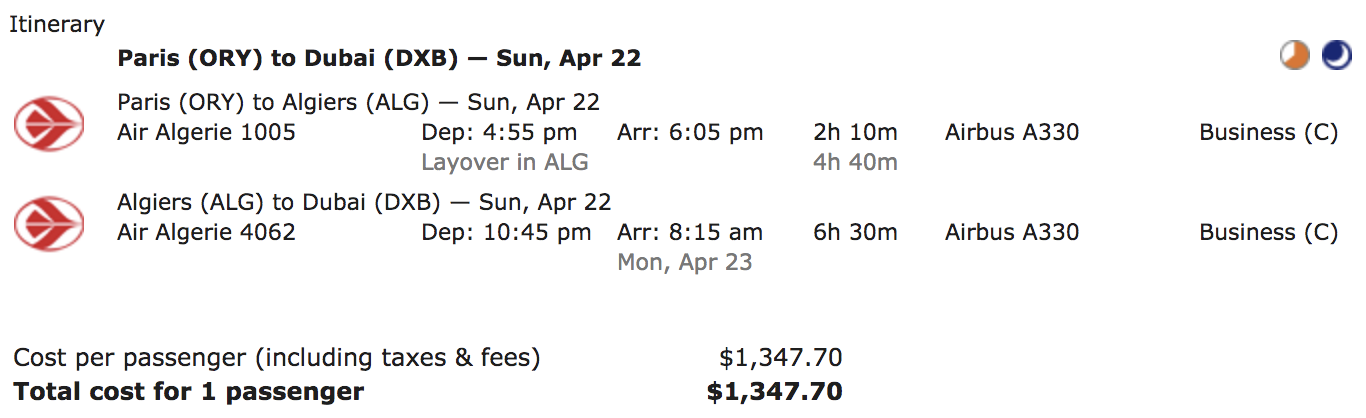This screenshot has width=1366, height=418.
Task: Select the Paris (ORY) to Dubai (DXB) heading
Action: (x=379, y=58)
